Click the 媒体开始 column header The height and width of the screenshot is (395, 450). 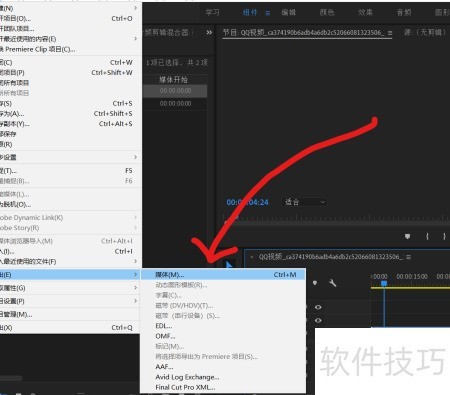pyautogui.click(x=173, y=79)
